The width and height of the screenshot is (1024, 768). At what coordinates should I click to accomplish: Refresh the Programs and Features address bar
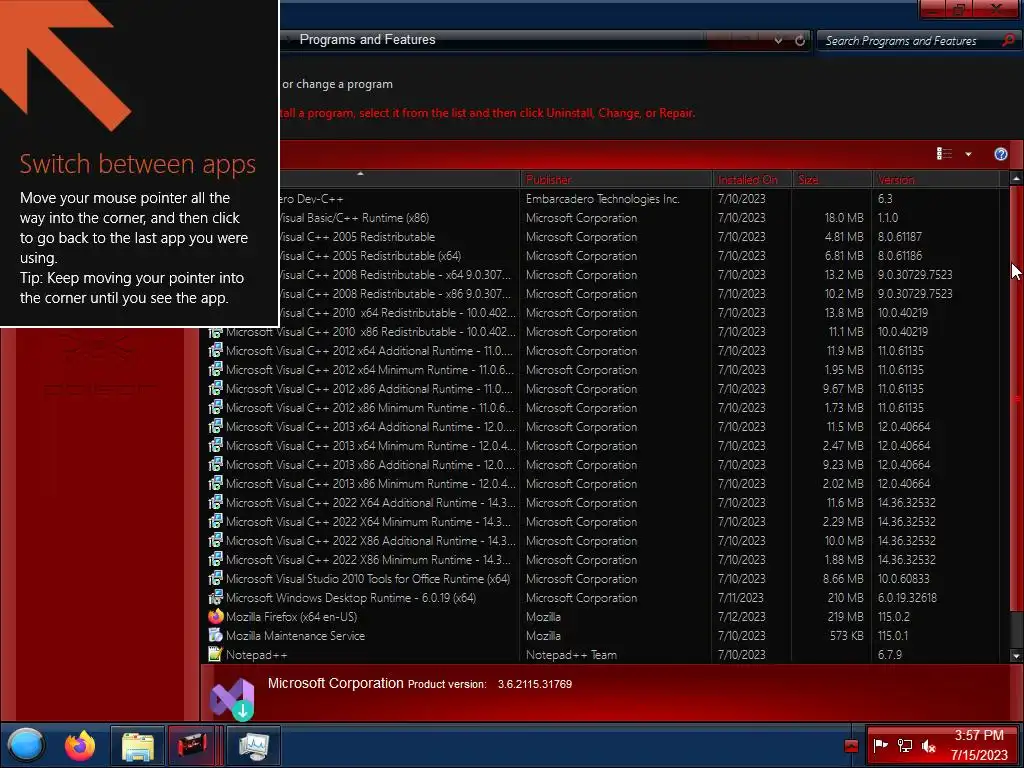tap(799, 40)
